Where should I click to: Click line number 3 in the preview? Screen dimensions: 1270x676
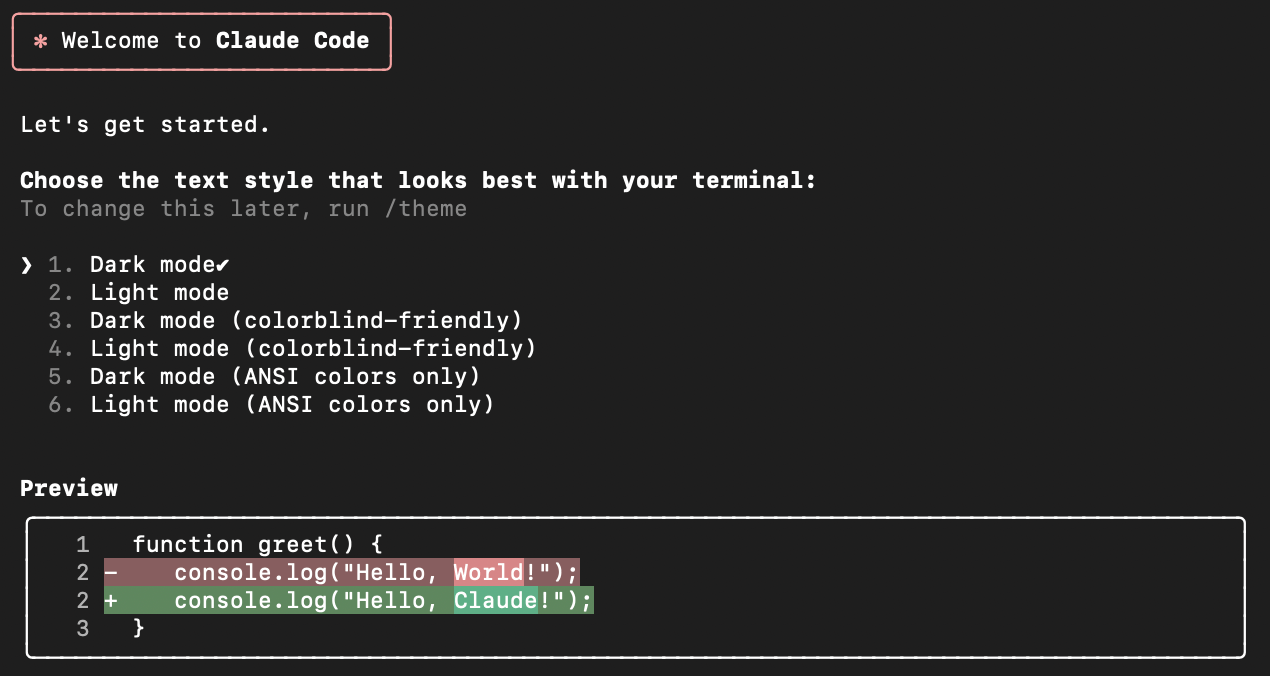82,629
